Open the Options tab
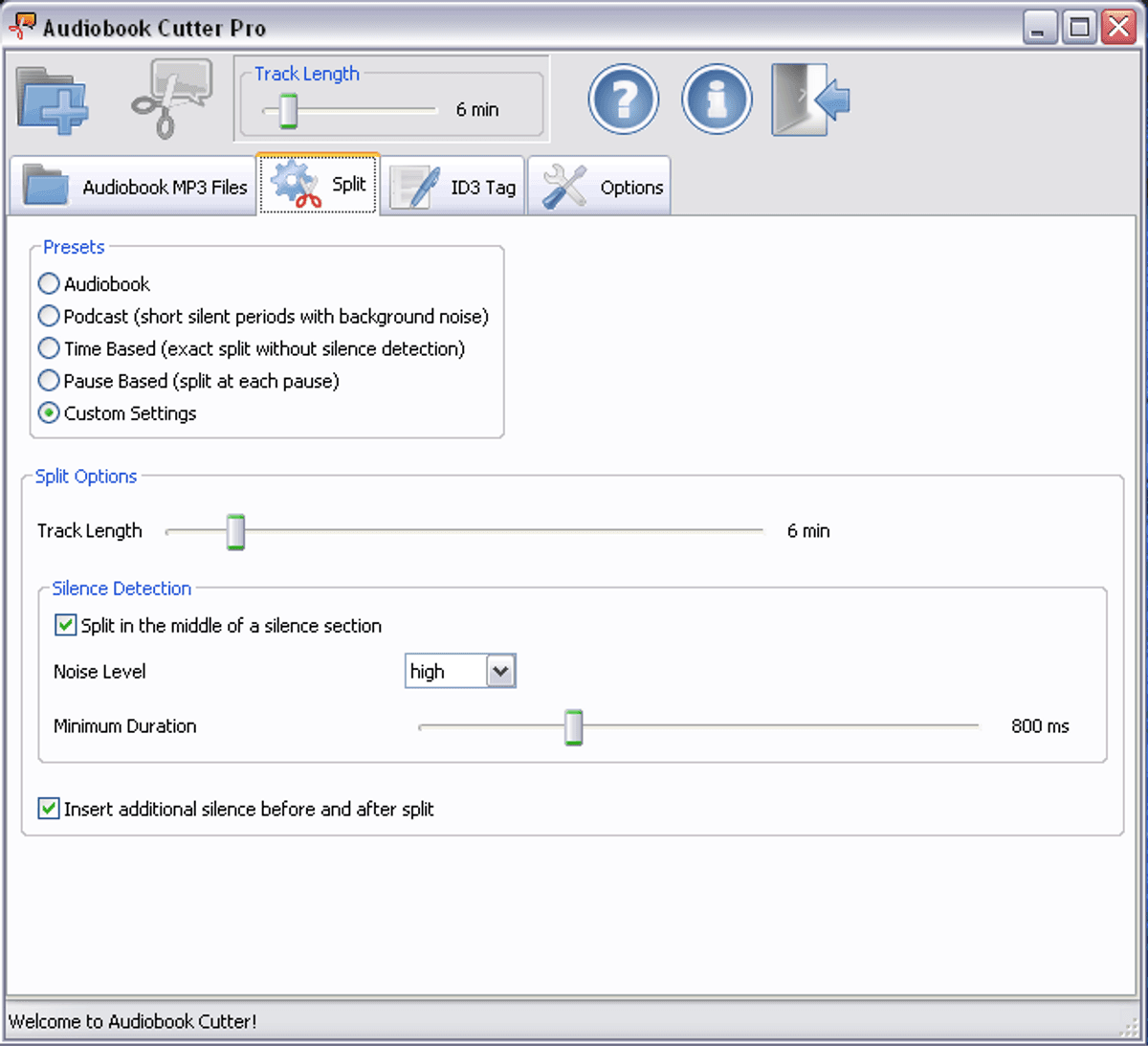 600,187
